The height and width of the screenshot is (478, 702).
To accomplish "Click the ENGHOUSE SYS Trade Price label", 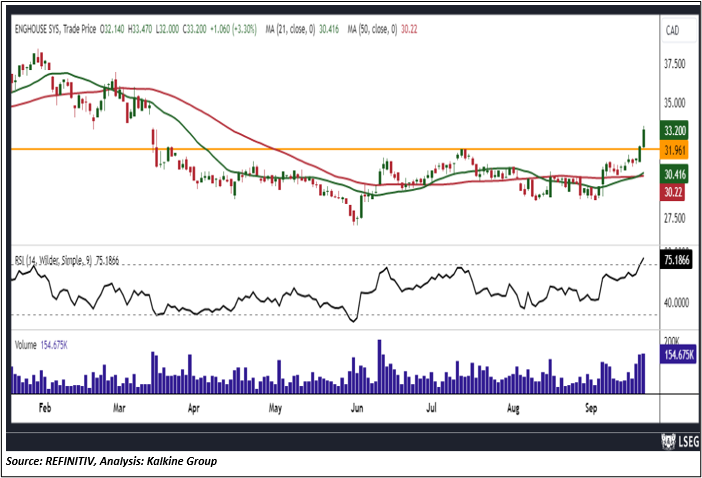I will tap(56, 30).
